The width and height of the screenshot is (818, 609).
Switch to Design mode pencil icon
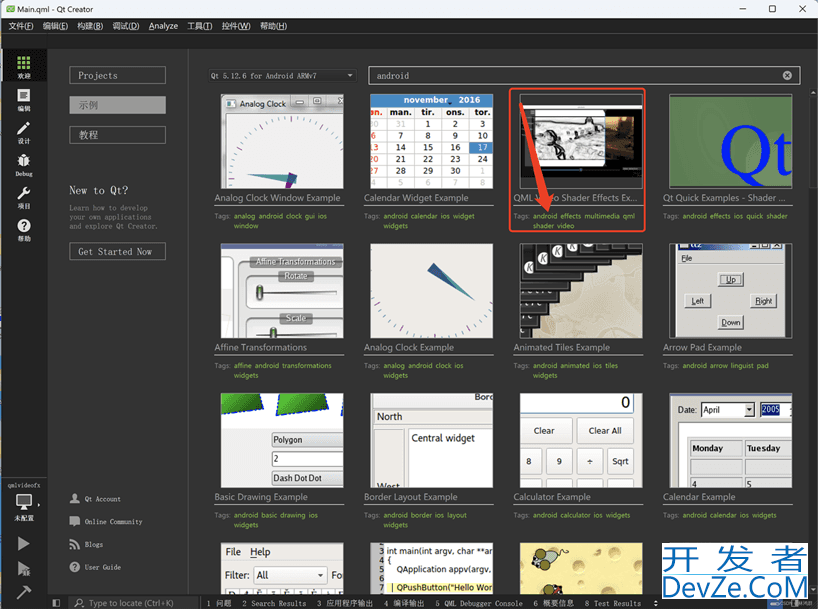[x=23, y=128]
